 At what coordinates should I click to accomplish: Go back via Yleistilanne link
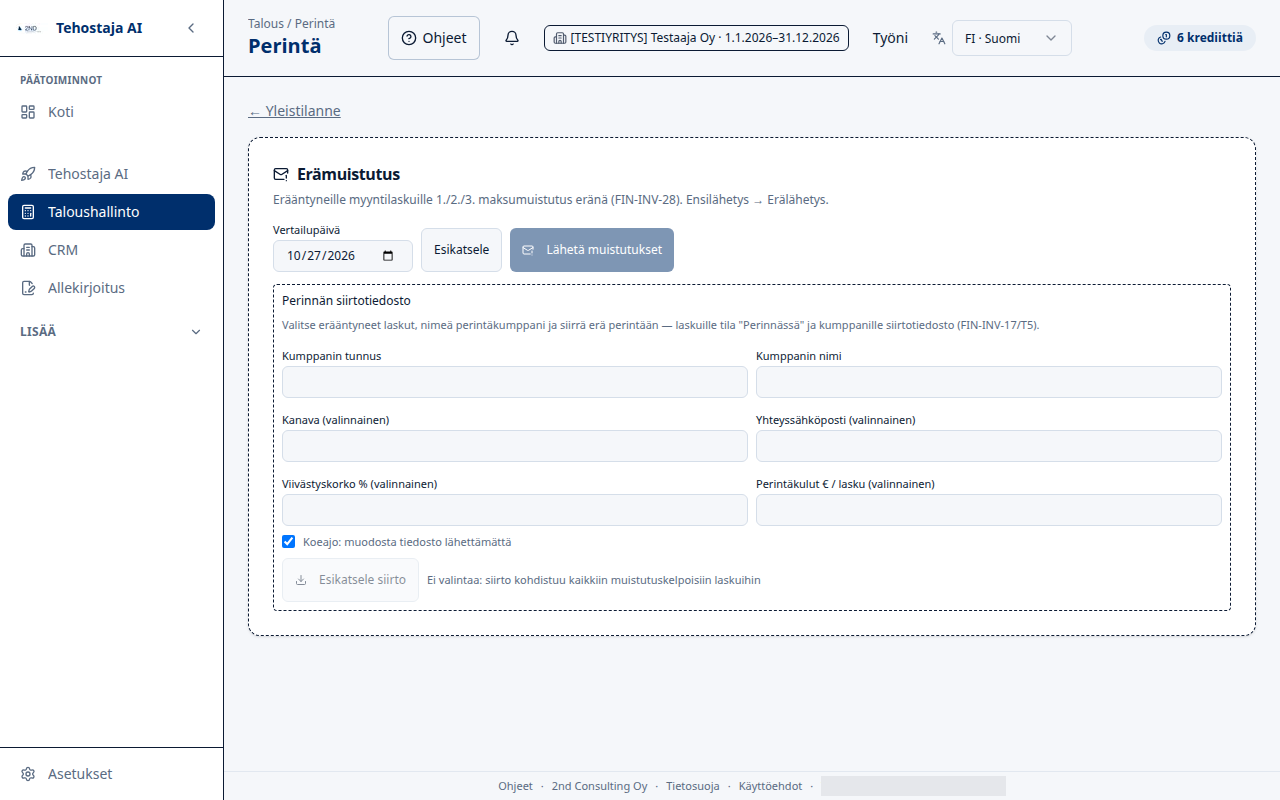tap(294, 111)
